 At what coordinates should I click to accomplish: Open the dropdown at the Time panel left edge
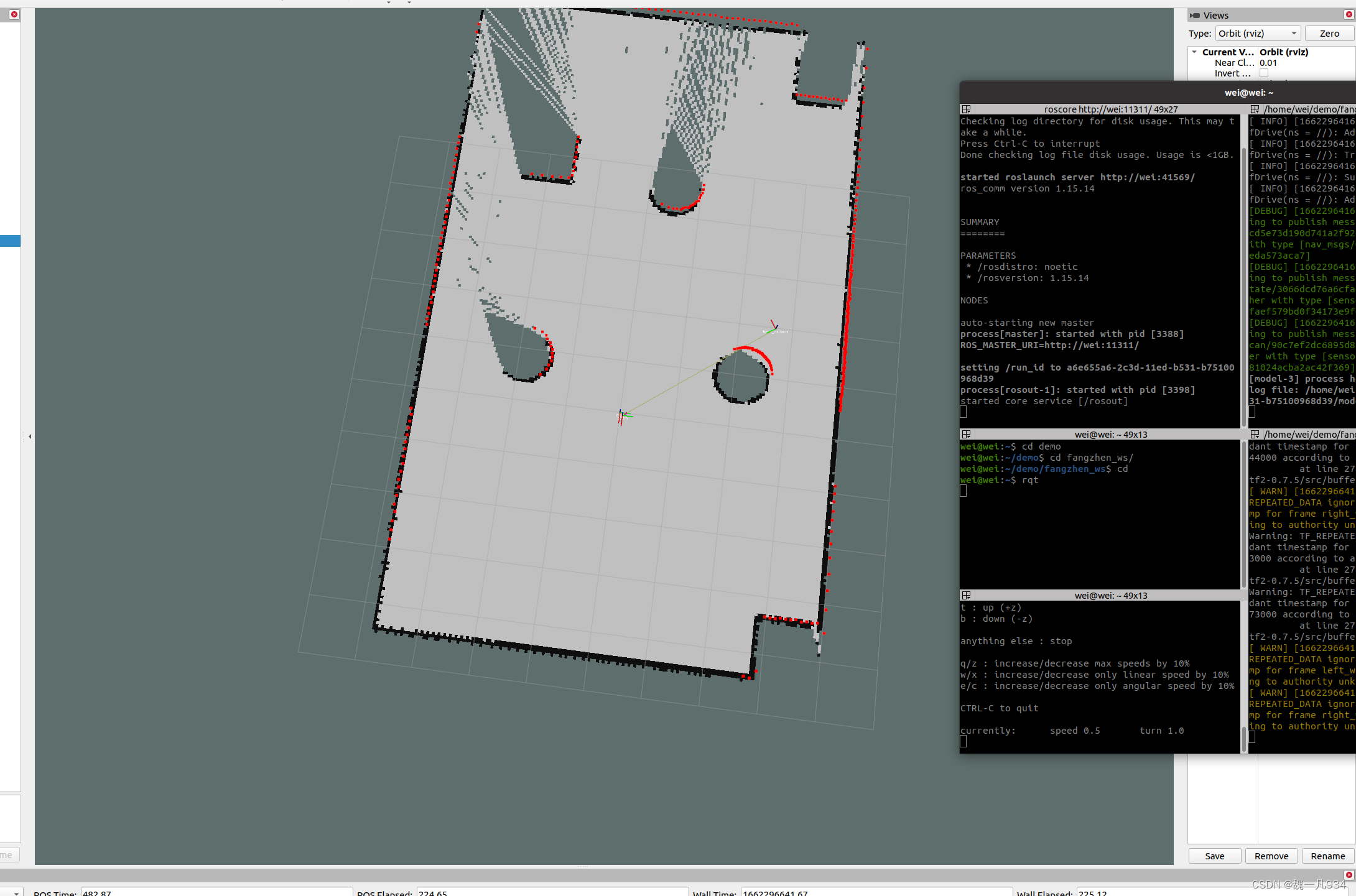coord(12,892)
